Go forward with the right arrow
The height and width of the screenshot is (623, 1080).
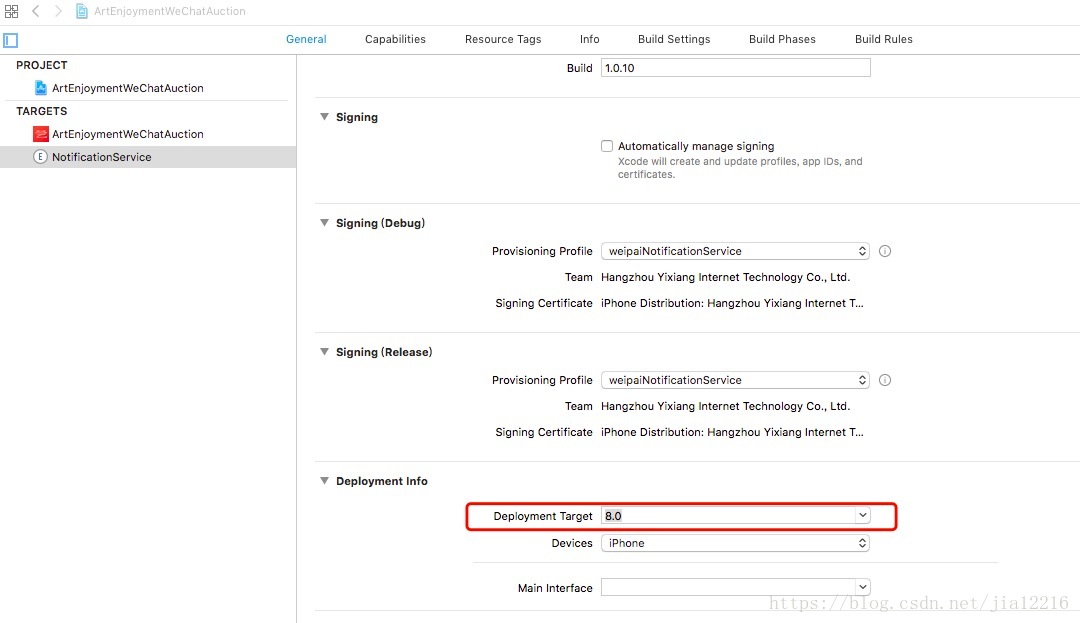59,11
